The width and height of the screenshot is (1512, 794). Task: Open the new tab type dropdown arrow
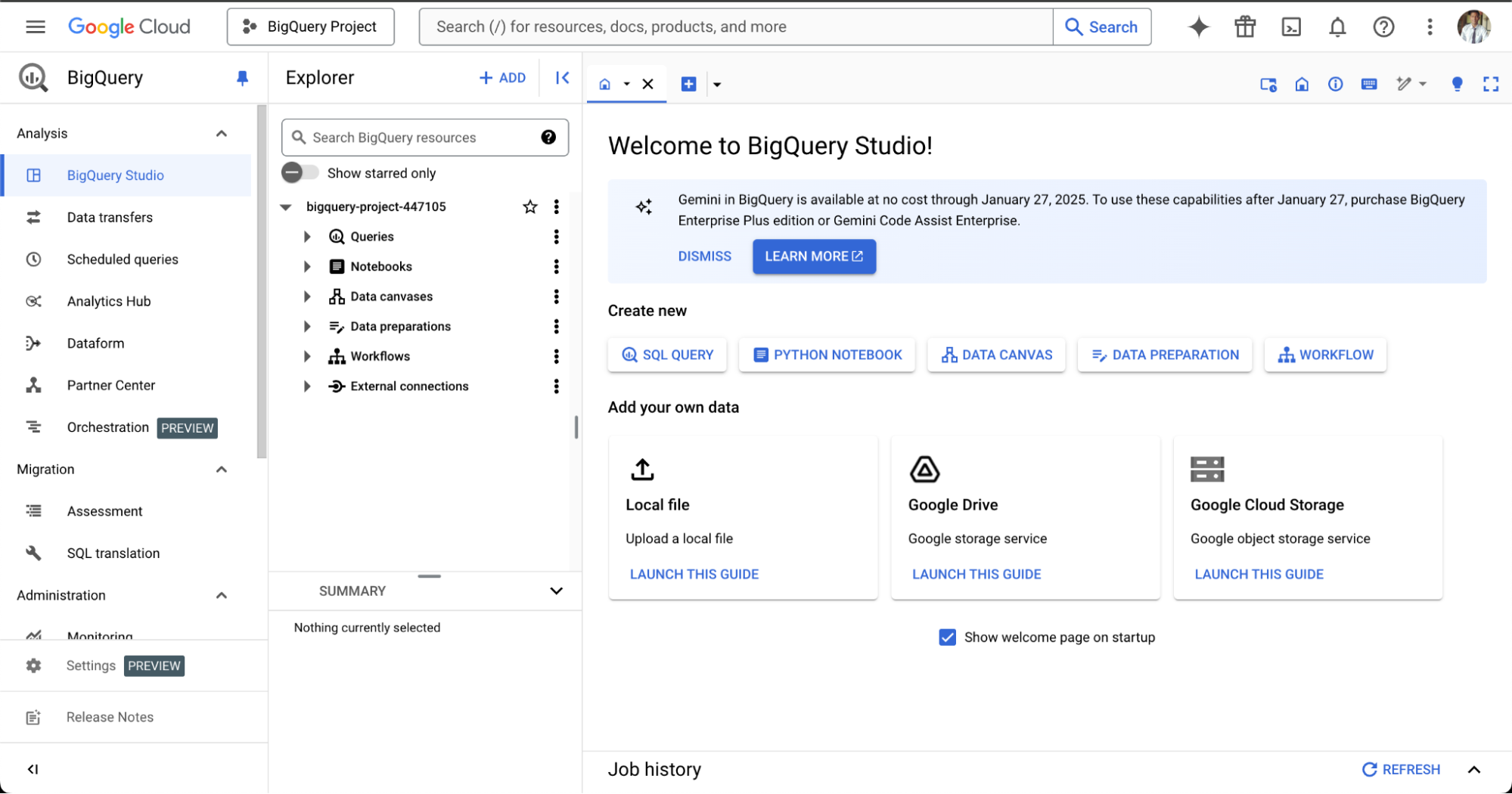click(717, 84)
